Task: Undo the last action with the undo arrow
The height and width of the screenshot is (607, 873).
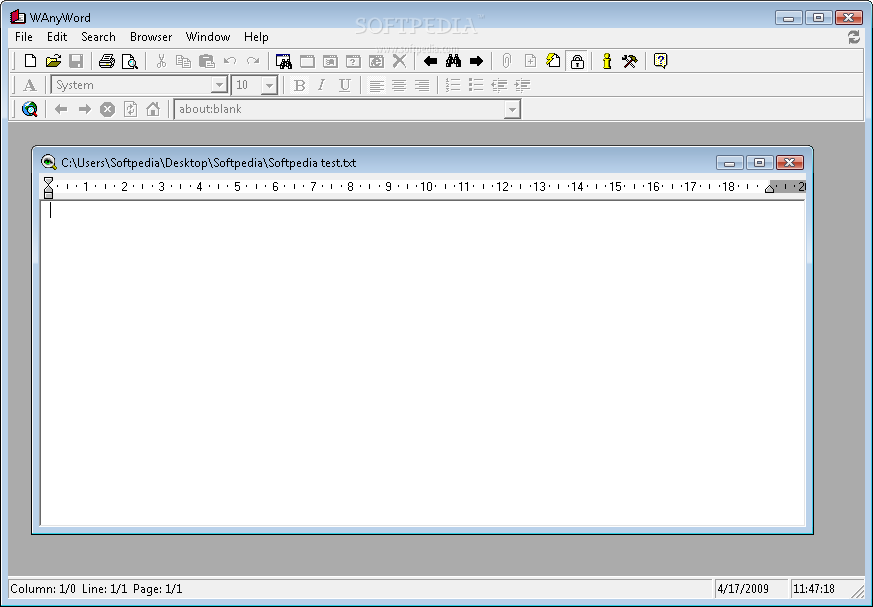Action: 229,61
